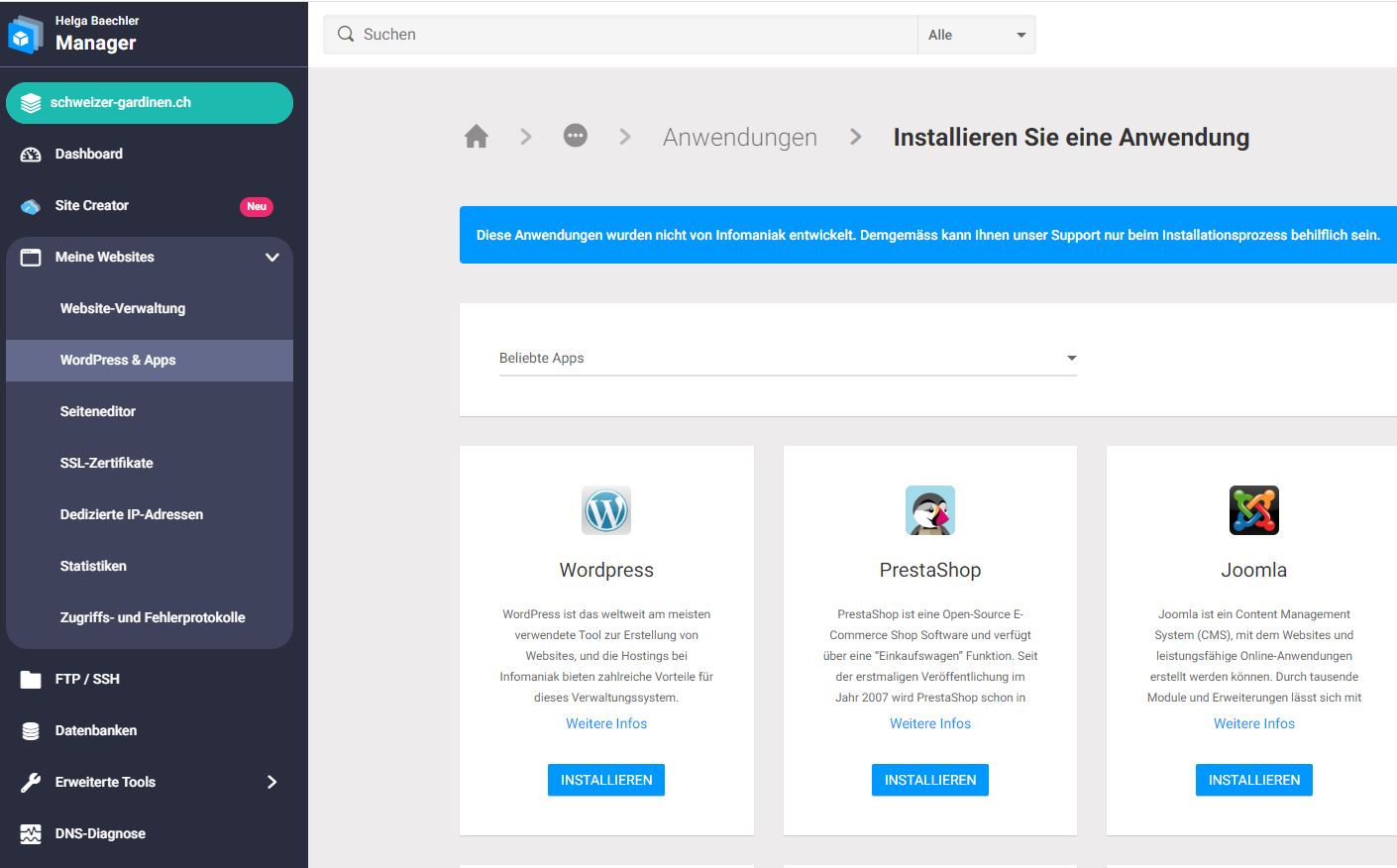Select the schweizer-gardinen.ch hosting selector

click(150, 103)
